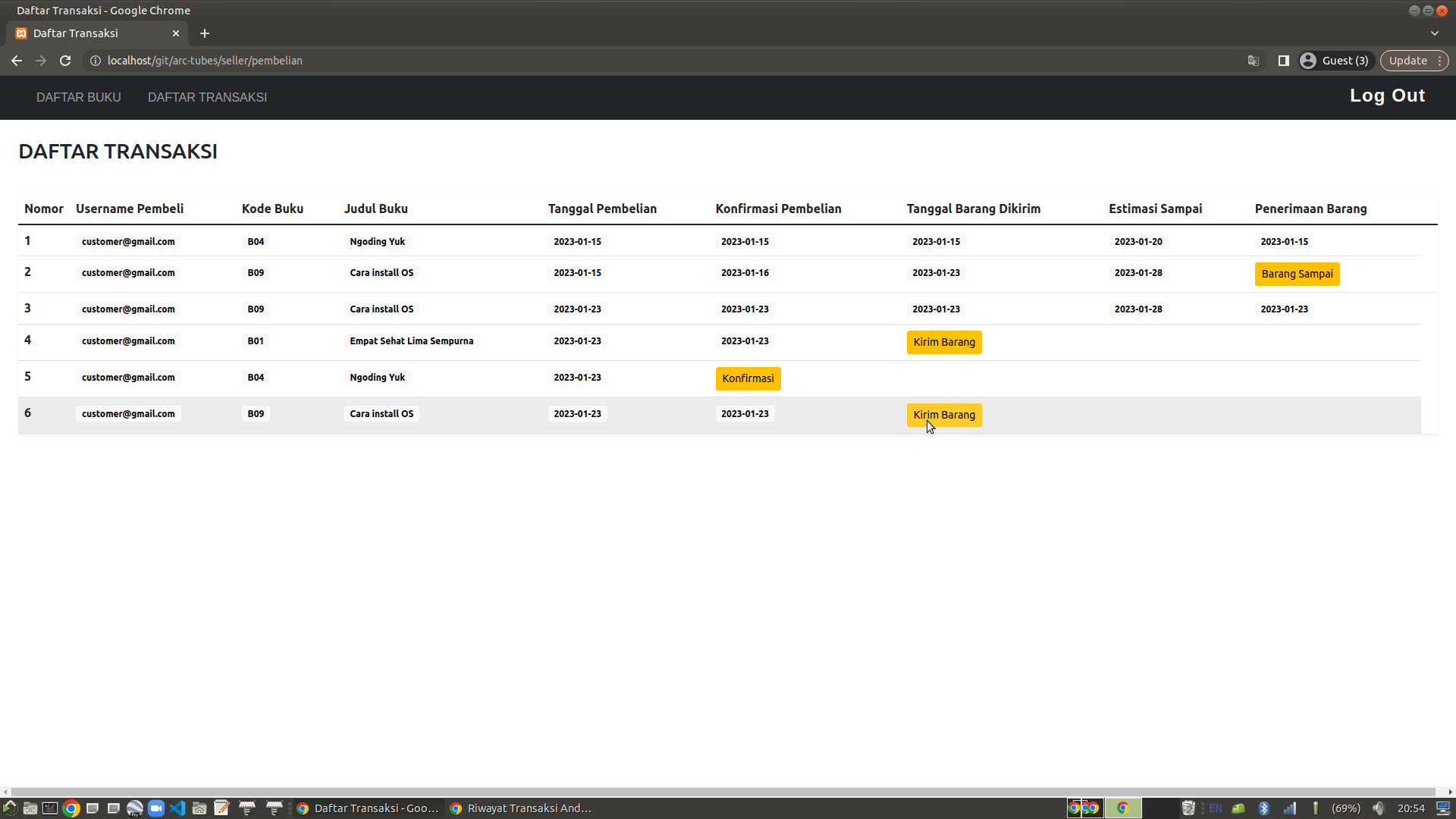Open the DAFTAR TRANSAKSI nav item
Image resolution: width=1456 pixels, height=819 pixels.
click(207, 97)
